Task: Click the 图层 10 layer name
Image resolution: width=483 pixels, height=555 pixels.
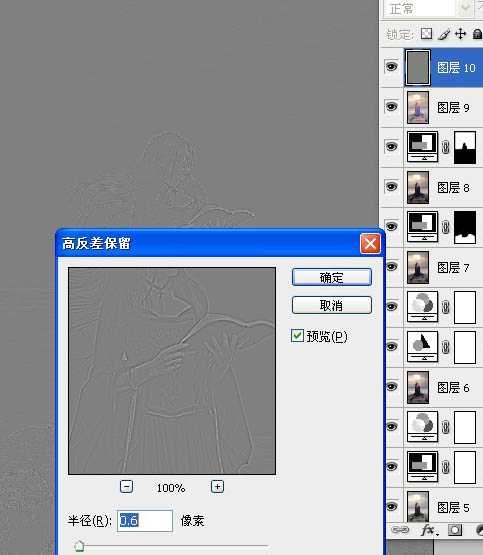Action: [456, 68]
